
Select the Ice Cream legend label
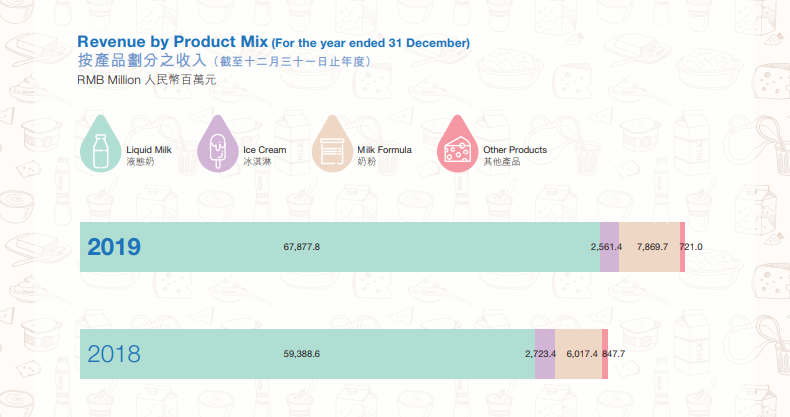click(265, 150)
